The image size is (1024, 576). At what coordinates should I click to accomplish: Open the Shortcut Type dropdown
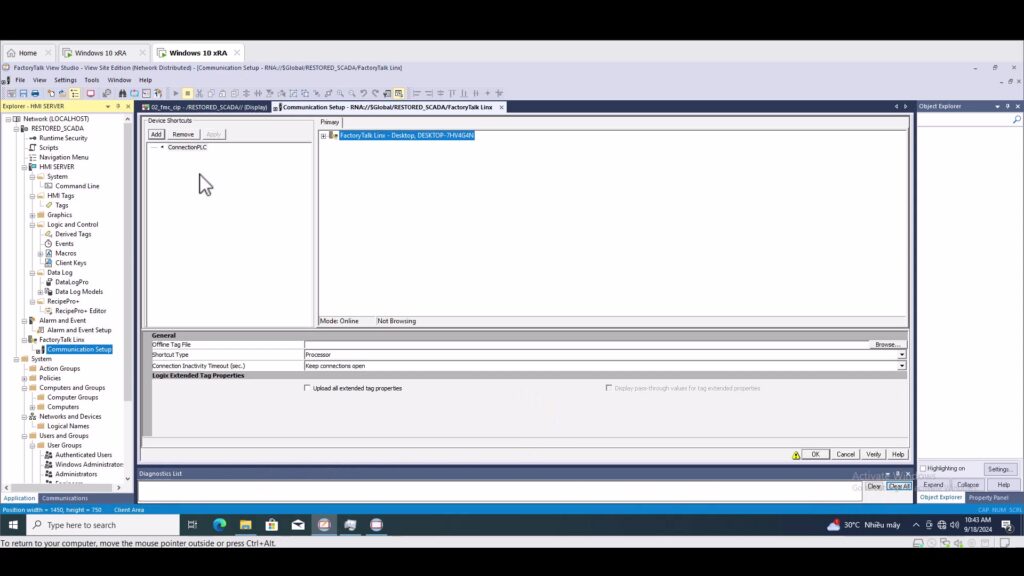901,355
